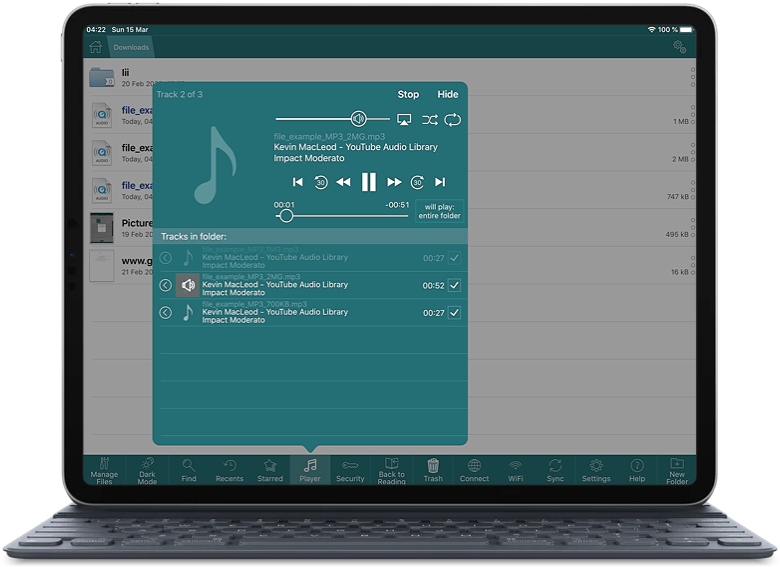
Task: Open options dots for 16 kB file row
Action: pyautogui.click(x=693, y=265)
